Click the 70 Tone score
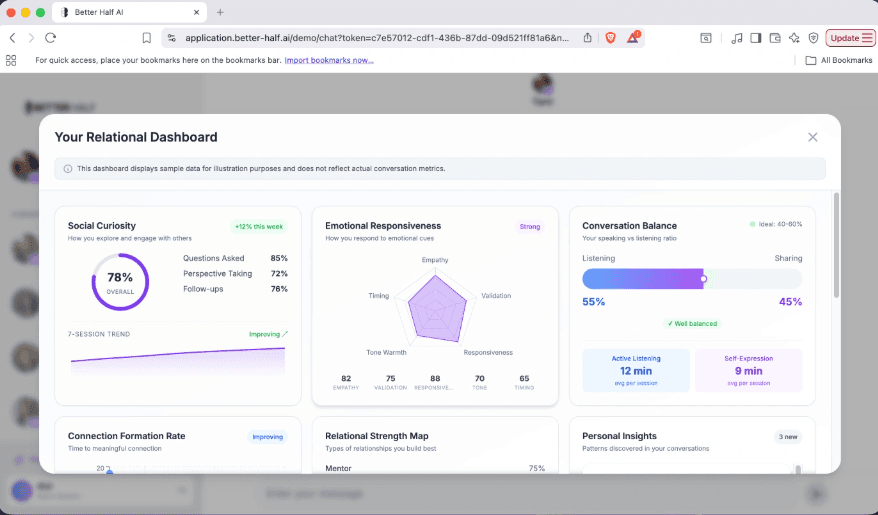 479,382
